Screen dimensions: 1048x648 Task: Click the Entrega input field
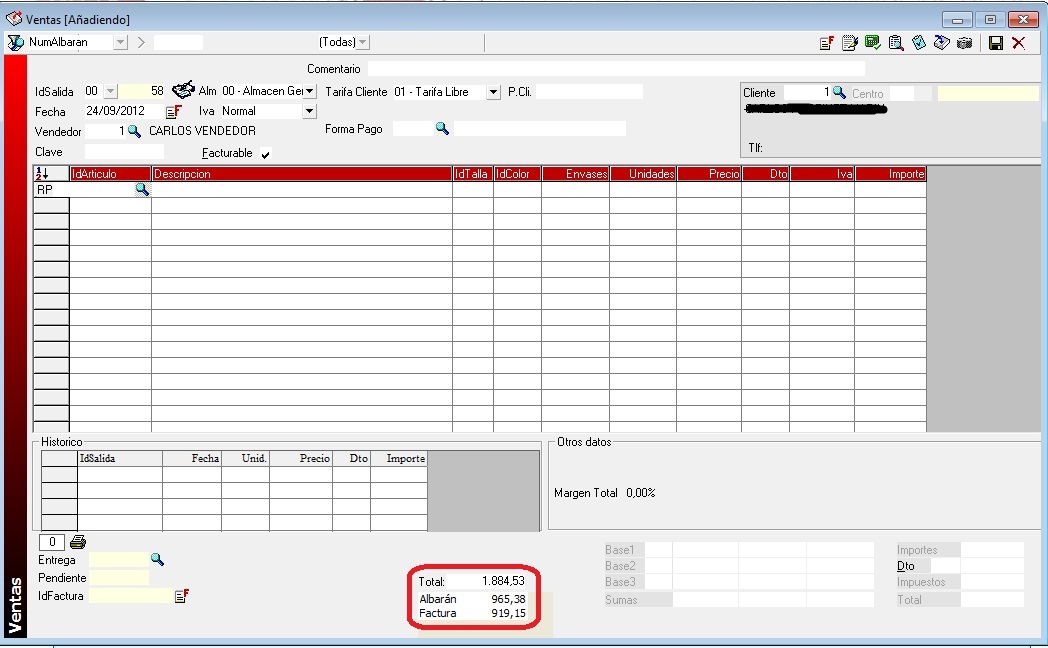119,559
